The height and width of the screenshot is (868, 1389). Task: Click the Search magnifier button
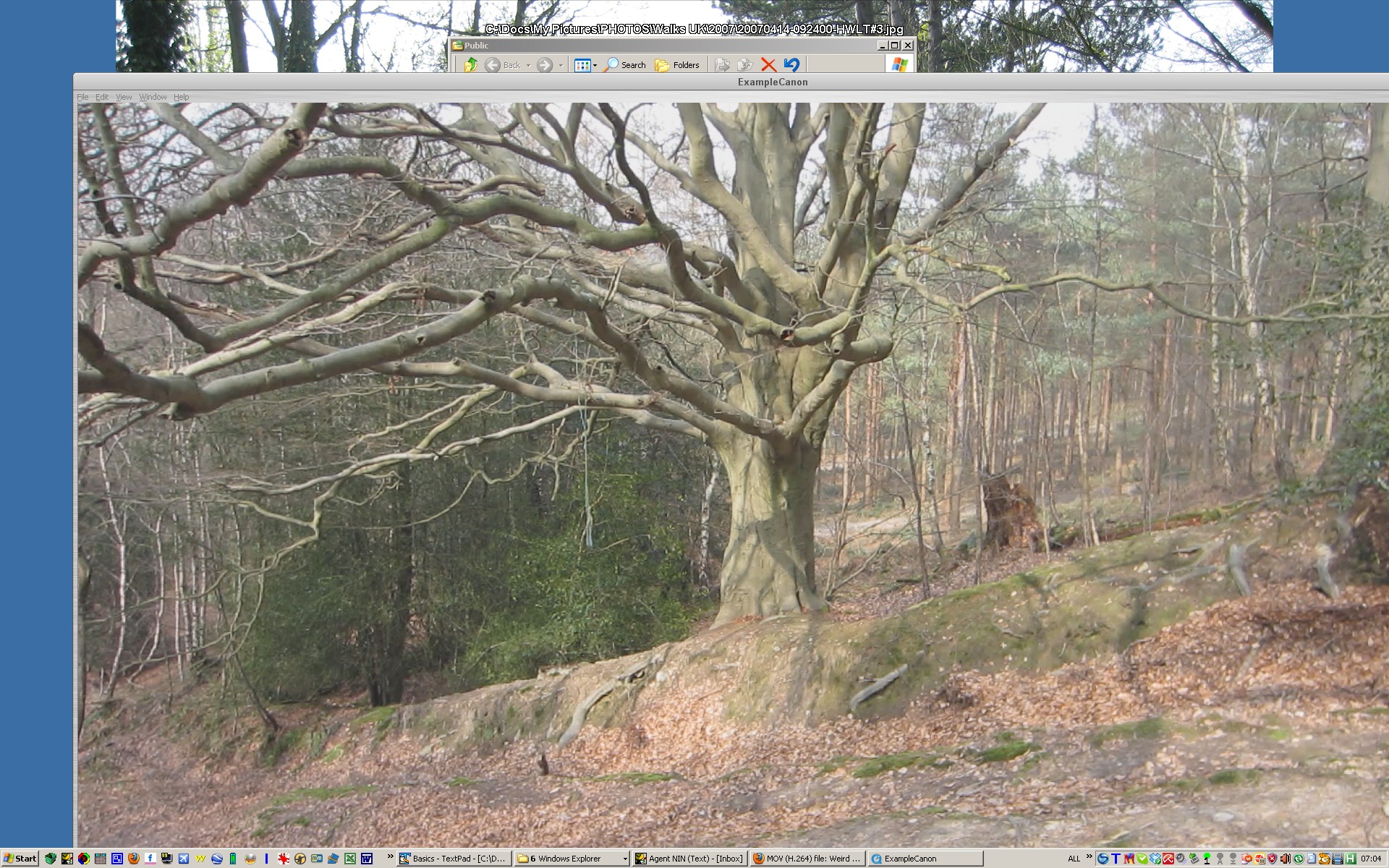tap(626, 65)
